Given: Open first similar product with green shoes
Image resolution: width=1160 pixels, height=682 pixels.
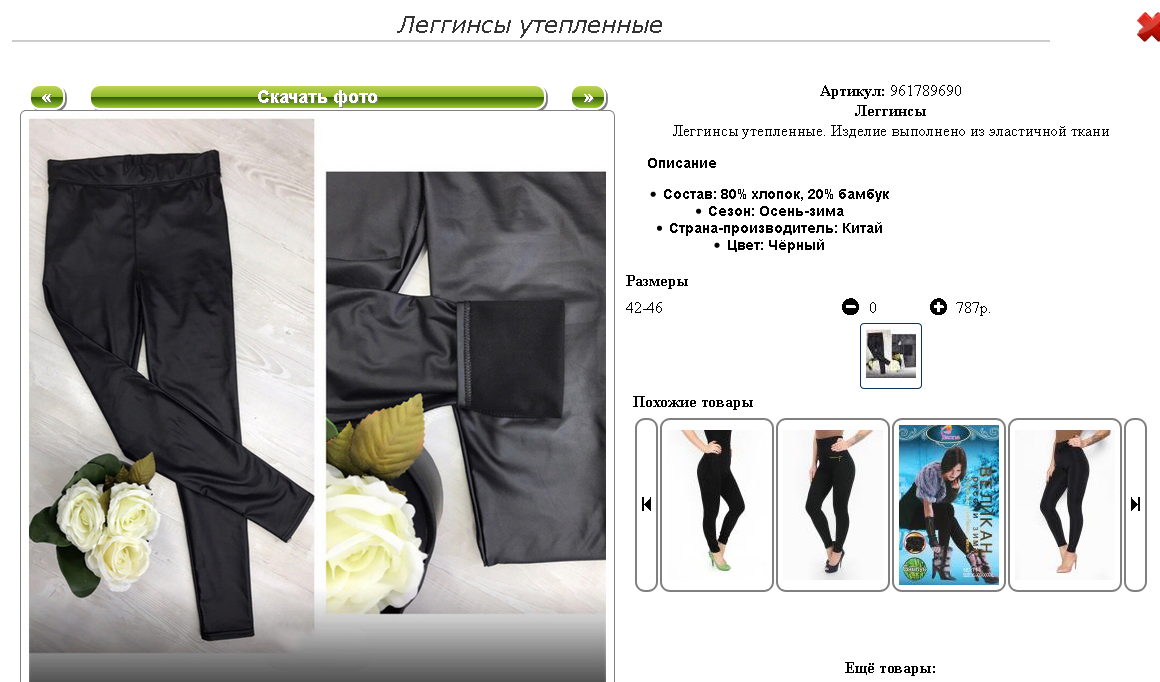Looking at the screenshot, I should tap(716, 504).
